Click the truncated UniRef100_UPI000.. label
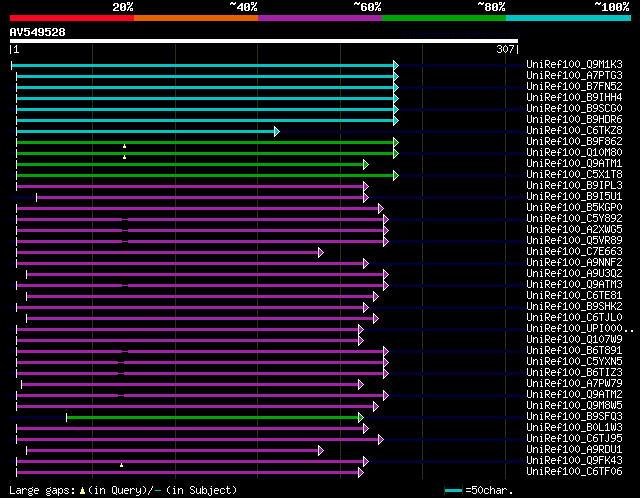 pyautogui.click(x=580, y=329)
